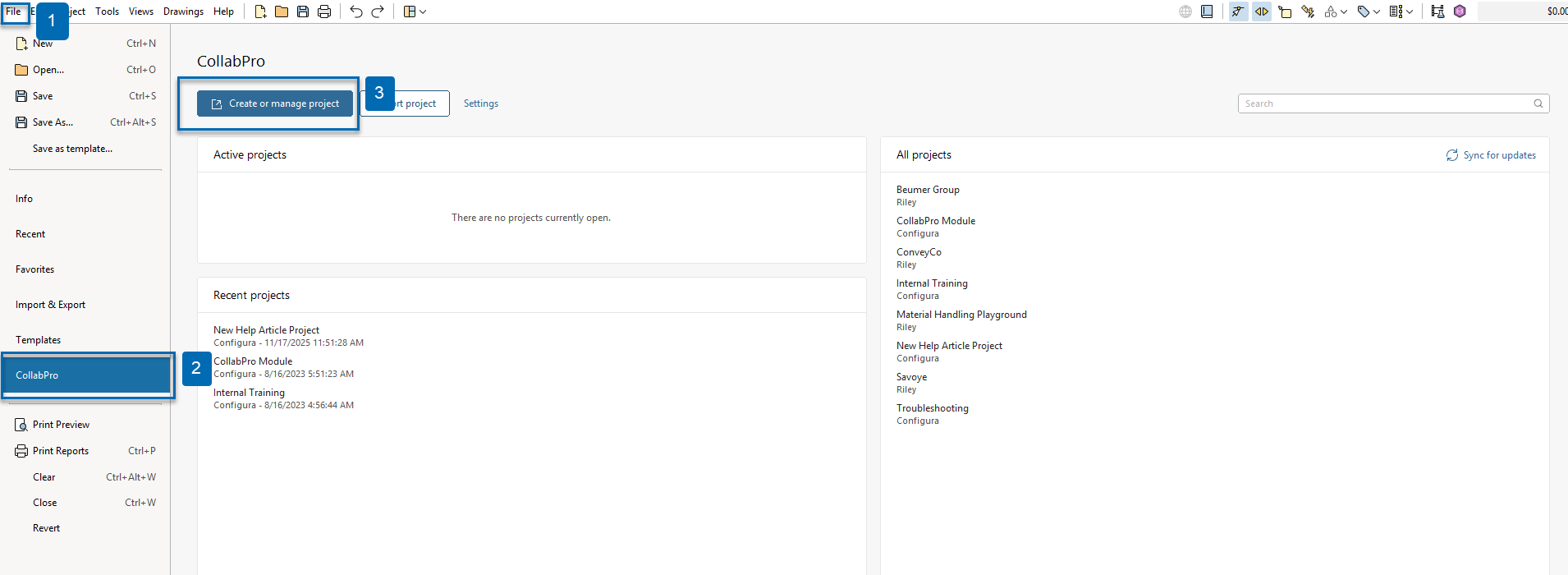Click the new document toolbar icon

260,11
